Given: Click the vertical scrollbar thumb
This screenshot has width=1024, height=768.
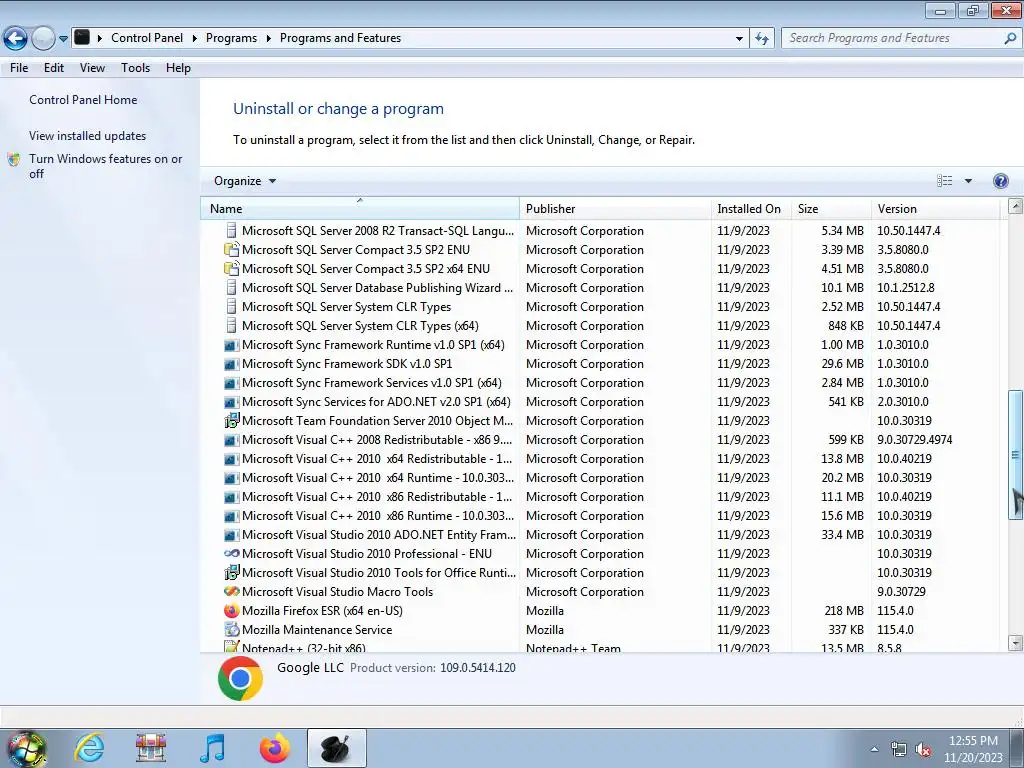Looking at the screenshot, I should point(1016,455).
